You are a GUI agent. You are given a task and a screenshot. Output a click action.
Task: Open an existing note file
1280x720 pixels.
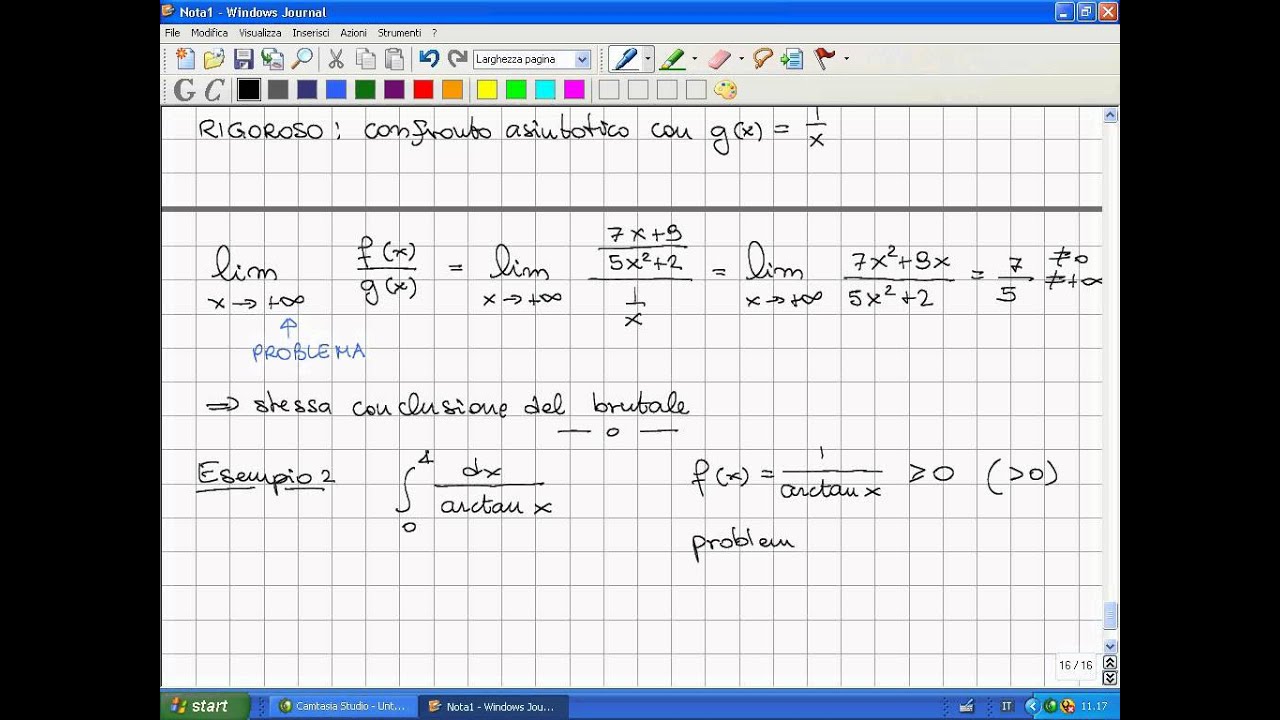[214, 59]
